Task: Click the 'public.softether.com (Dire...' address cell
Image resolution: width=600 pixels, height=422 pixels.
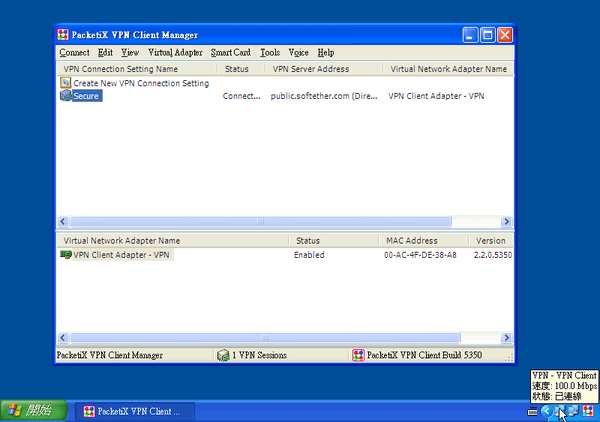Action: tap(324, 96)
